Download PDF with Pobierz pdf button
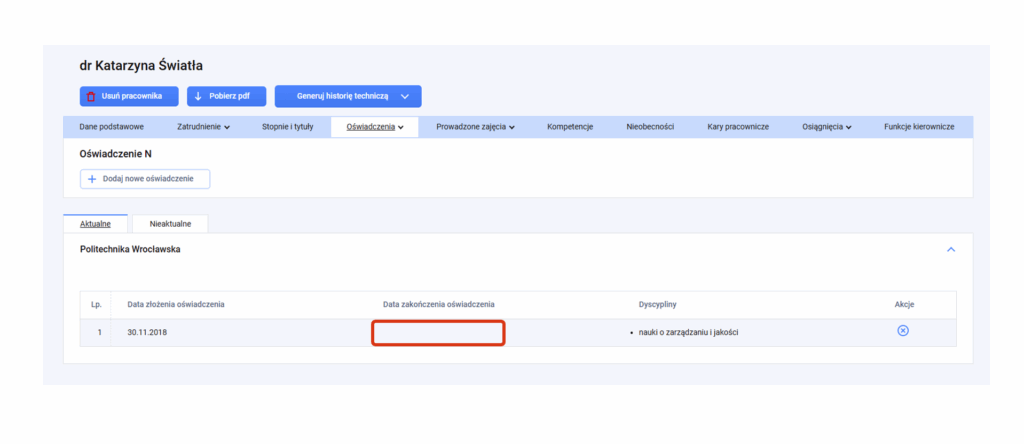Image resolution: width=1024 pixels, height=444 pixels. (x=227, y=96)
